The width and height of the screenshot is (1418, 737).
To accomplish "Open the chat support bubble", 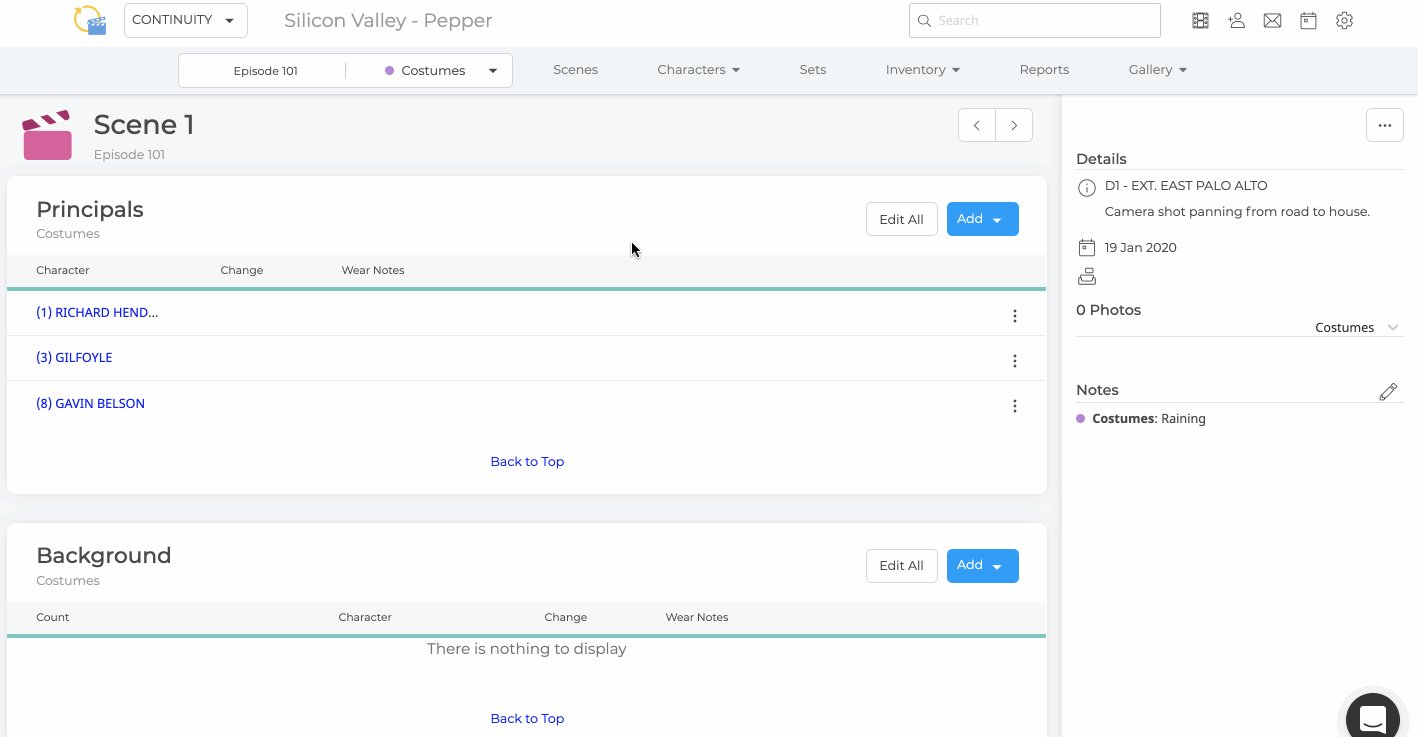I will 1373,717.
